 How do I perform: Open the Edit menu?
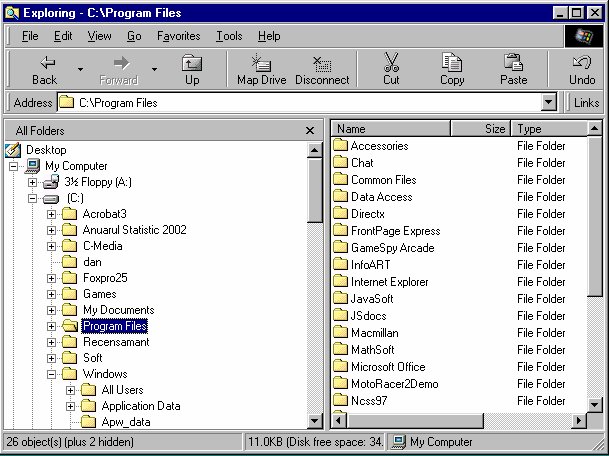pos(63,36)
